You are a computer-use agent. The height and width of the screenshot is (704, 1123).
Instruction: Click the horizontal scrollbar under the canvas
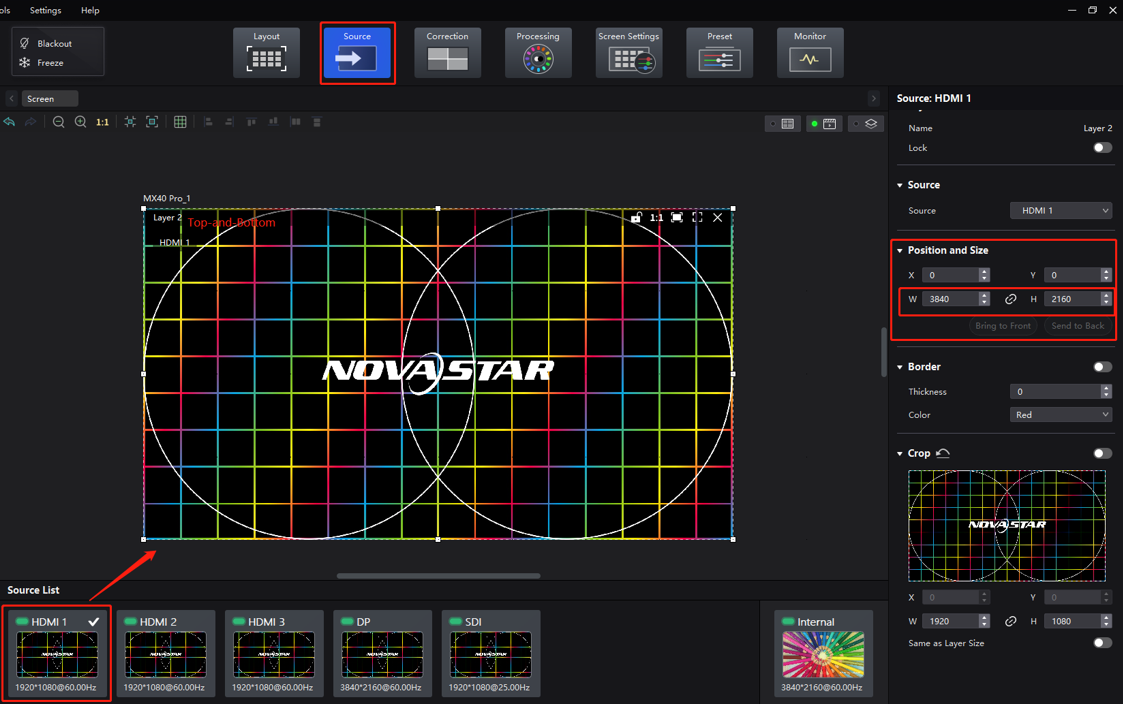tap(438, 576)
